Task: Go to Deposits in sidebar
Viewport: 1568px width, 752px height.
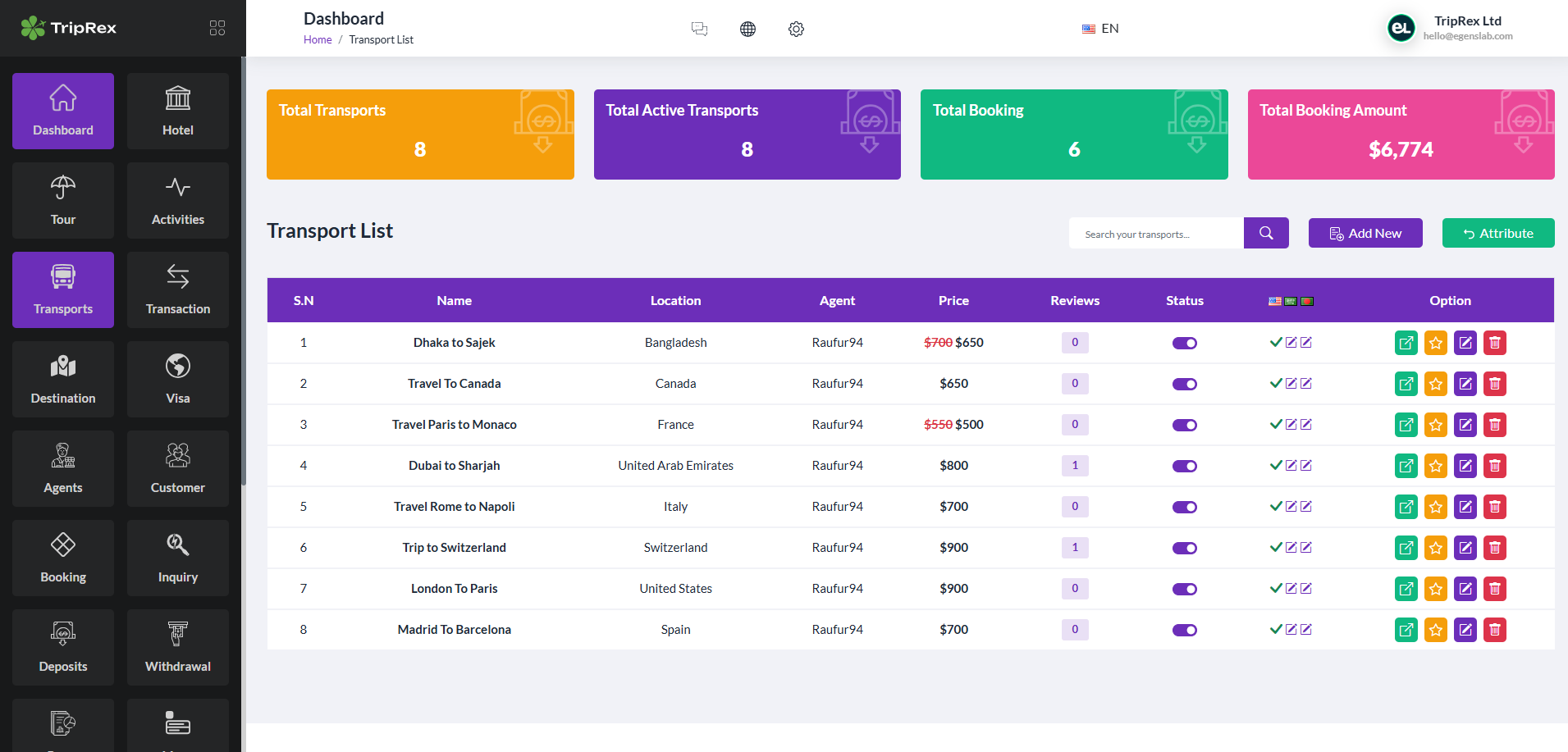Action: (x=63, y=647)
